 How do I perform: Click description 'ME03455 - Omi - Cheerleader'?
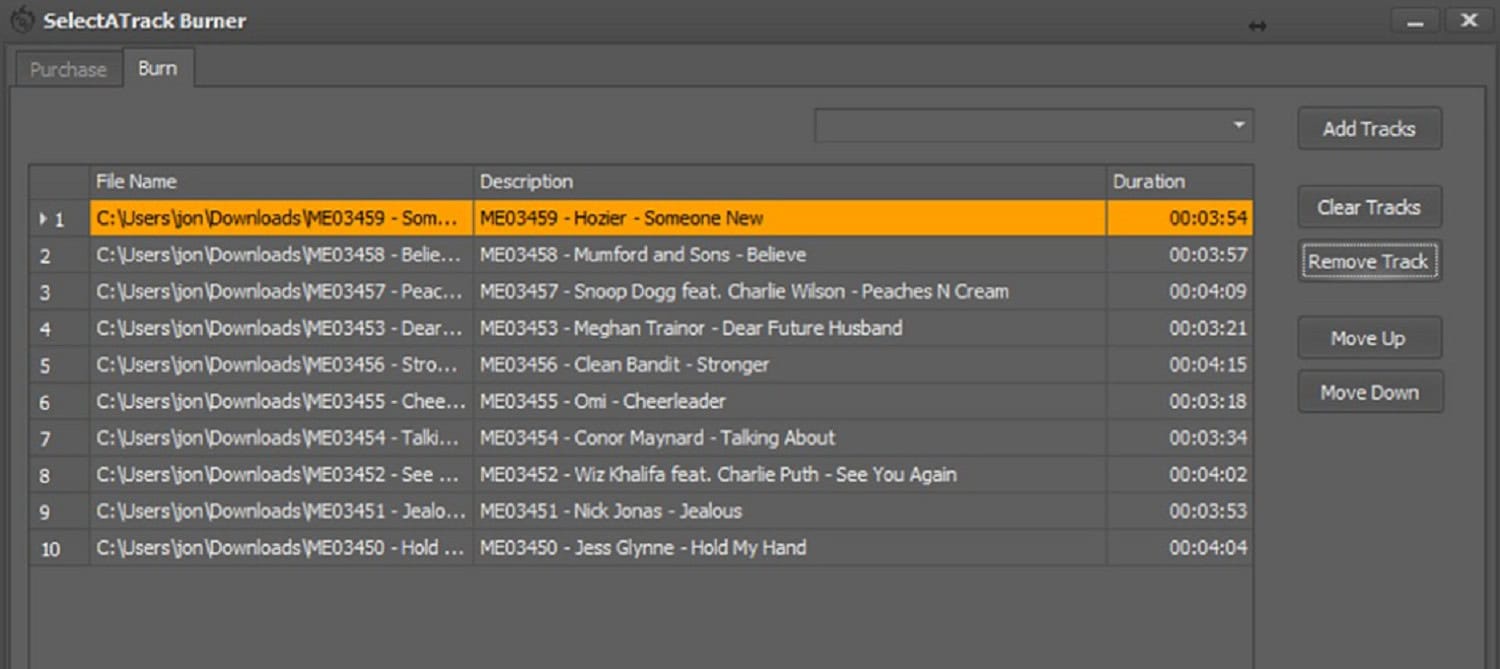603,401
